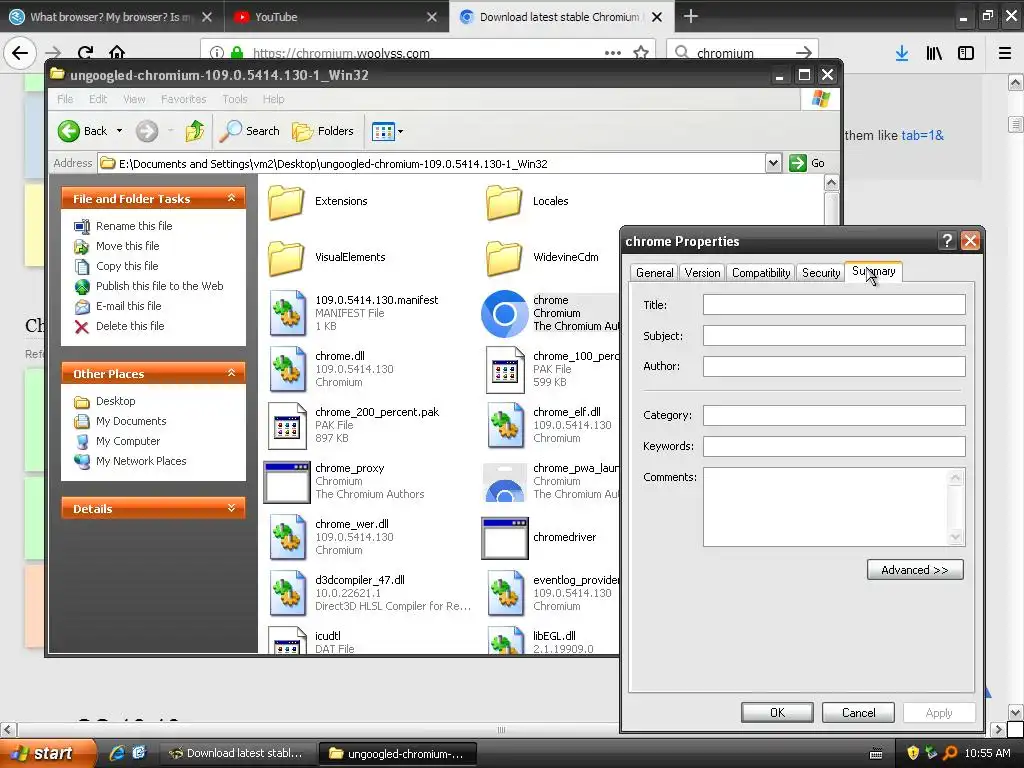Click Publish this file to the Web
The height and width of the screenshot is (768, 1024).
159,286
